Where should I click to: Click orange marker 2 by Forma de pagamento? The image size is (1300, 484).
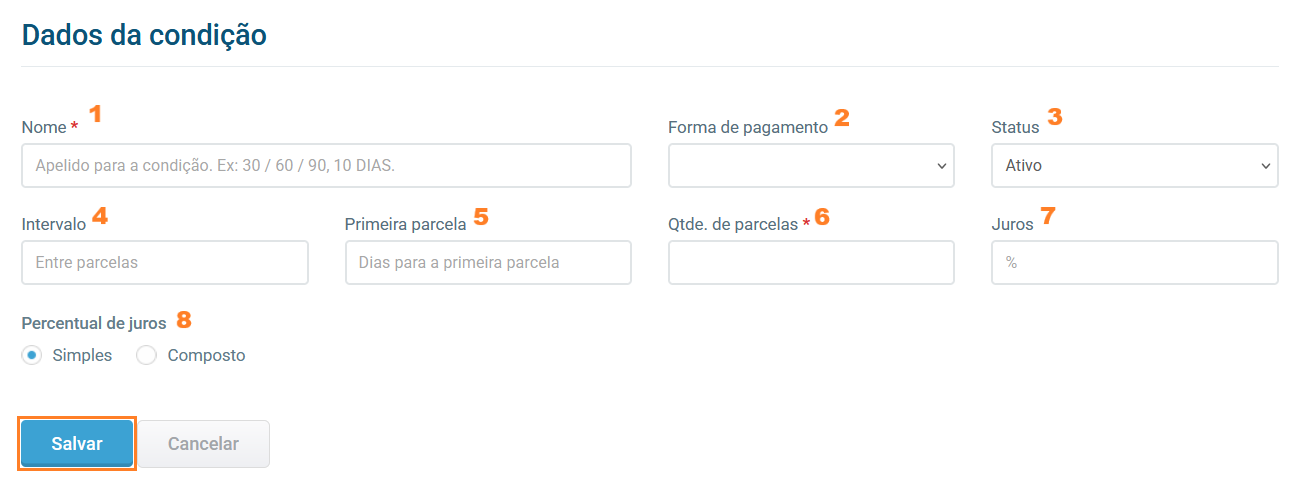coord(842,118)
